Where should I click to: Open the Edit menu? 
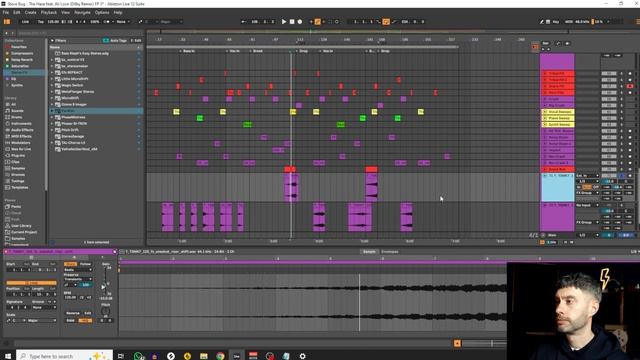pos(17,13)
